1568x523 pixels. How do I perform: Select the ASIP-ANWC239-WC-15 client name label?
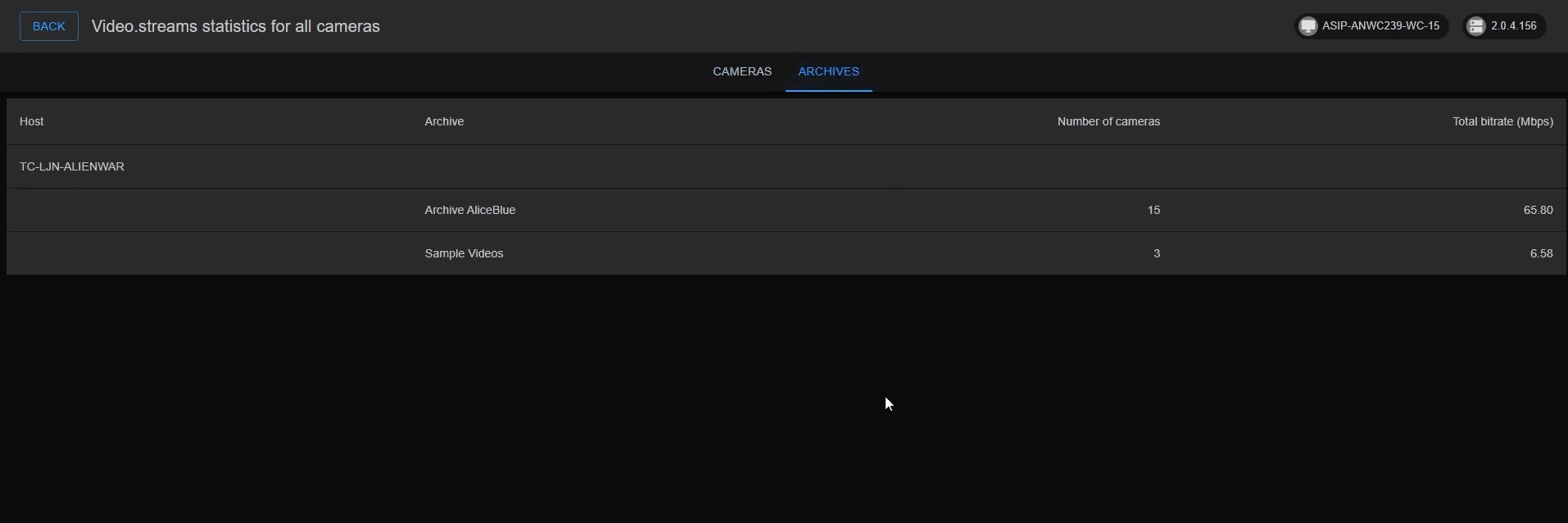click(1380, 26)
